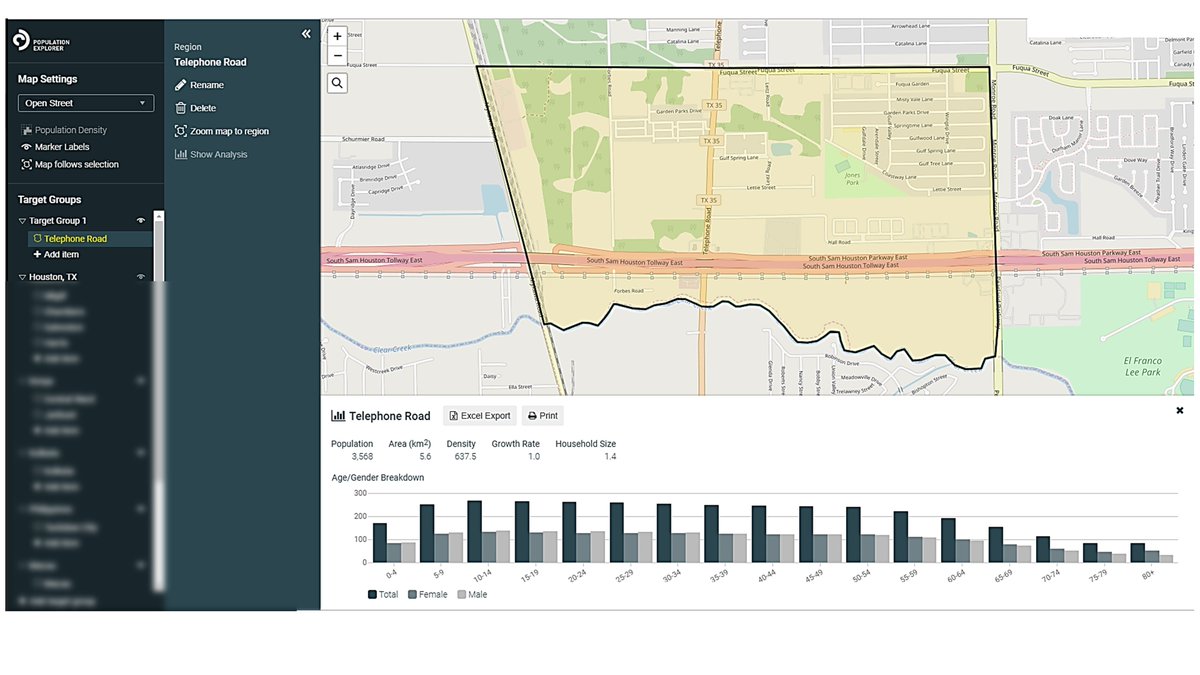This screenshot has height=675, width=1200.
Task: Click the Delete trash icon
Action: click(x=180, y=108)
